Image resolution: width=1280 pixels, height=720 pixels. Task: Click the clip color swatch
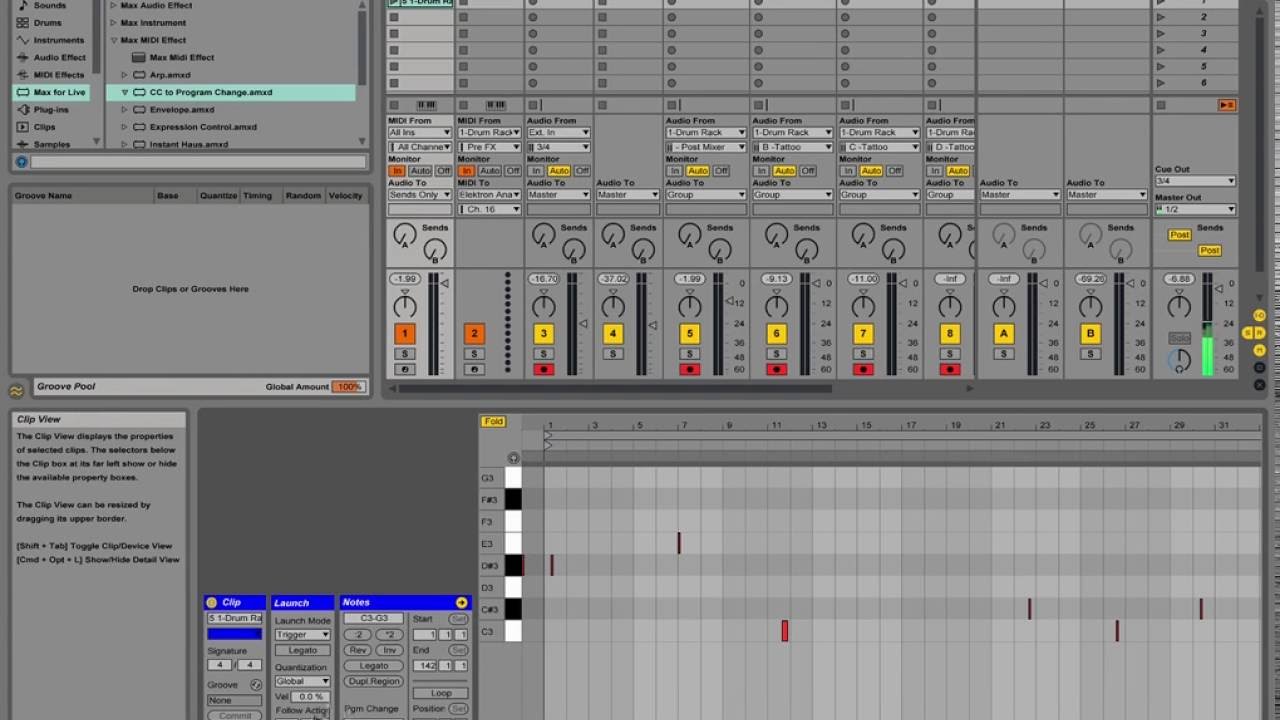pos(234,634)
